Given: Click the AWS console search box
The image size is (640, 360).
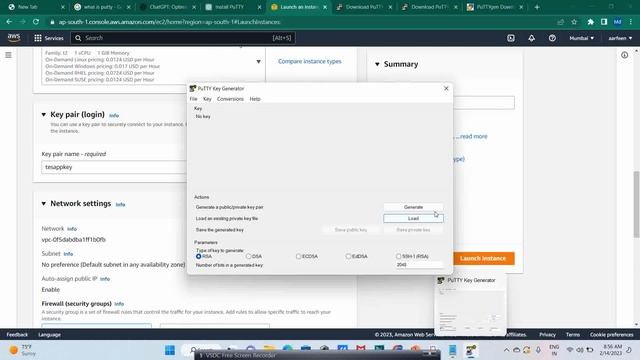Looking at the screenshot, I should [183, 38].
